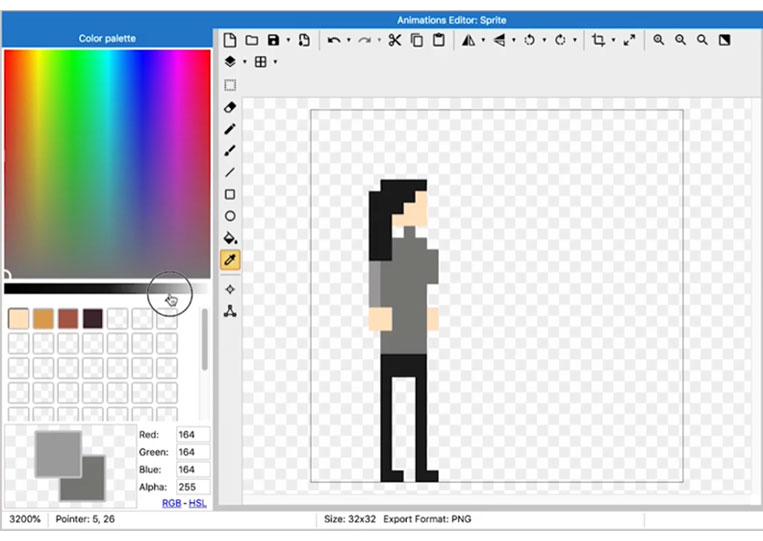Click the Rotate clockwise icon

[560, 40]
